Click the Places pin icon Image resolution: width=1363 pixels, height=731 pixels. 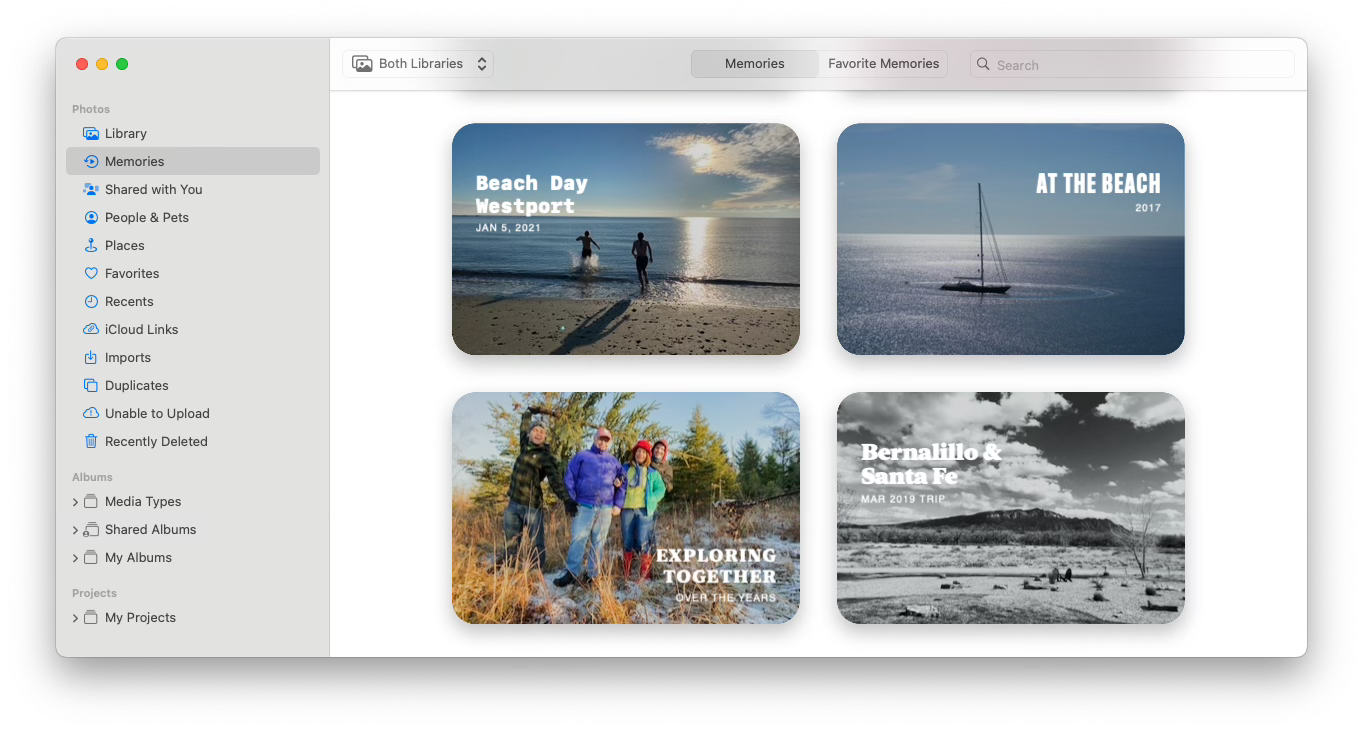point(91,245)
